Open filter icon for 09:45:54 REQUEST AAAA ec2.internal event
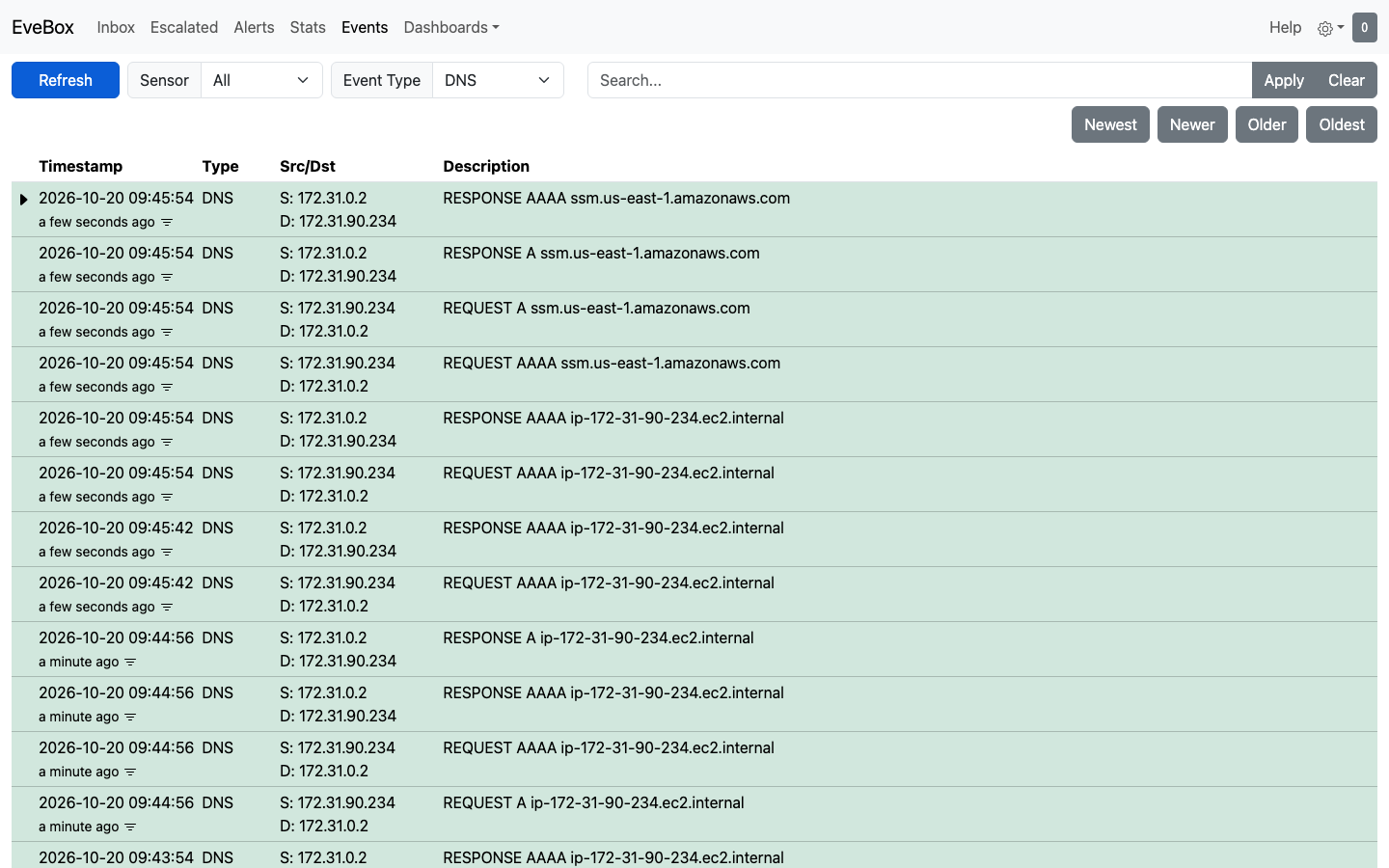 pos(167,498)
